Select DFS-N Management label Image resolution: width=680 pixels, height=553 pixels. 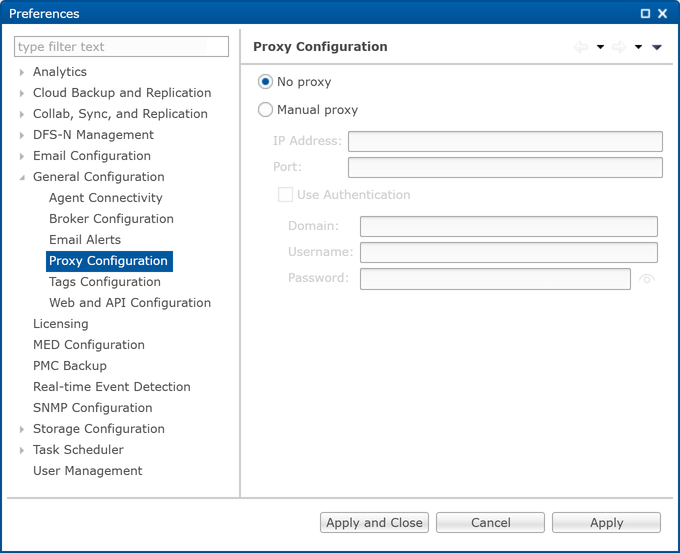(93, 135)
